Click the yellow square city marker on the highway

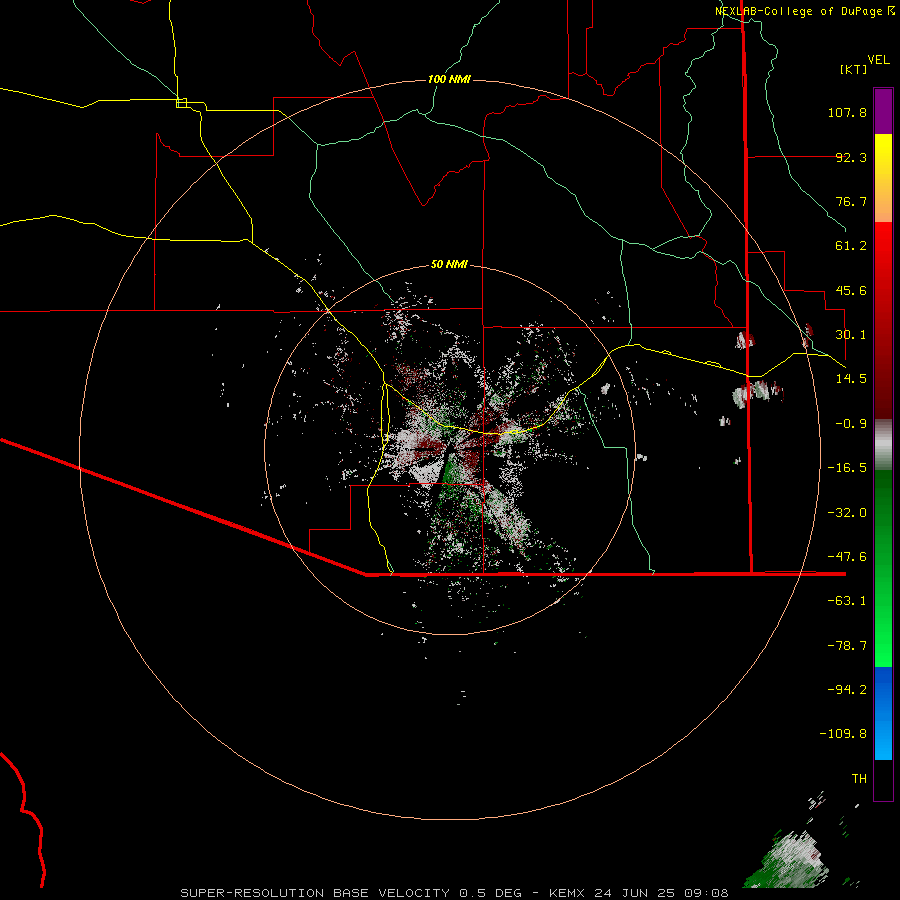click(181, 103)
